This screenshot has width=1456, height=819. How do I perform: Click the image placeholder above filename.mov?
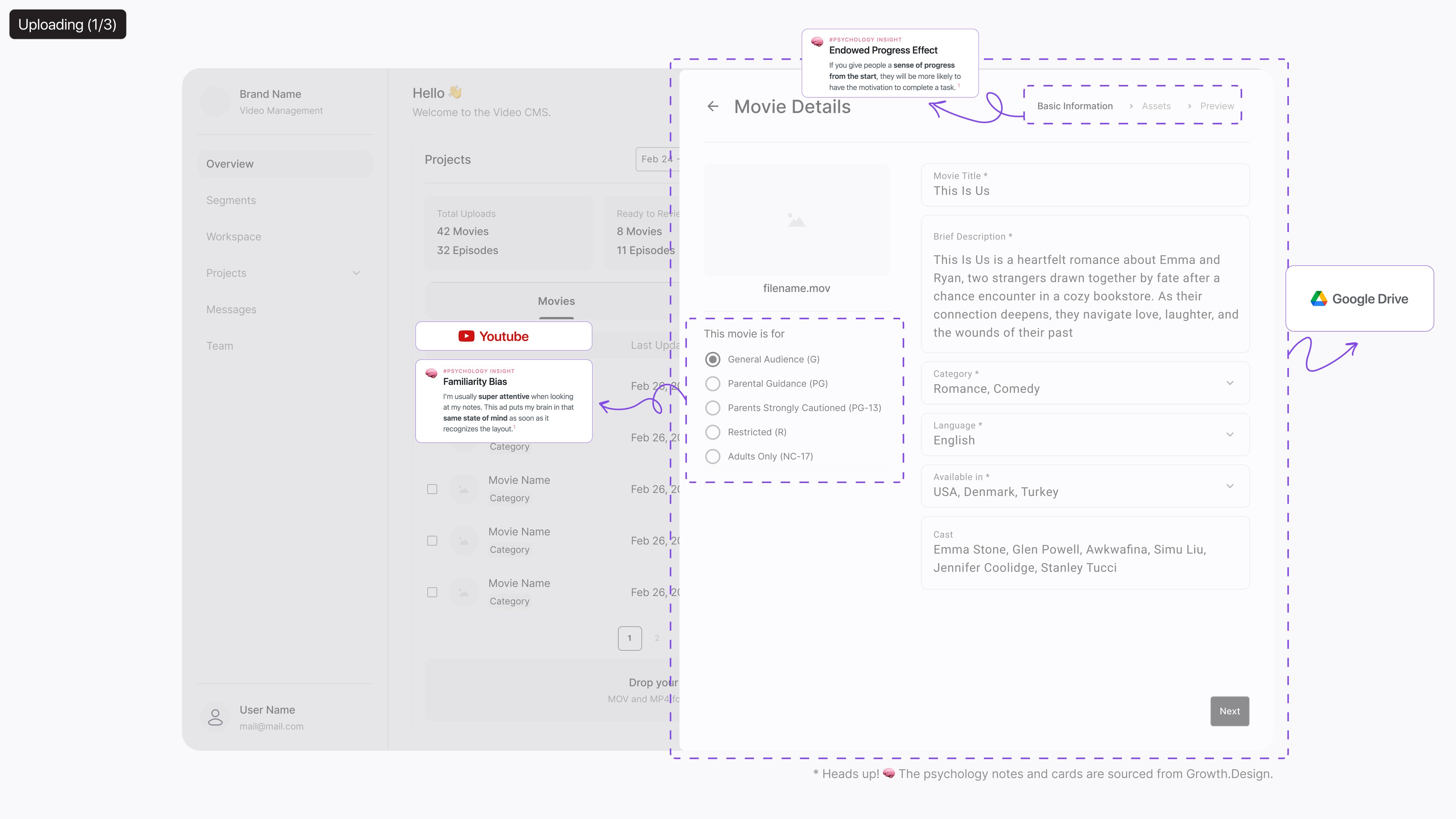coord(796,220)
